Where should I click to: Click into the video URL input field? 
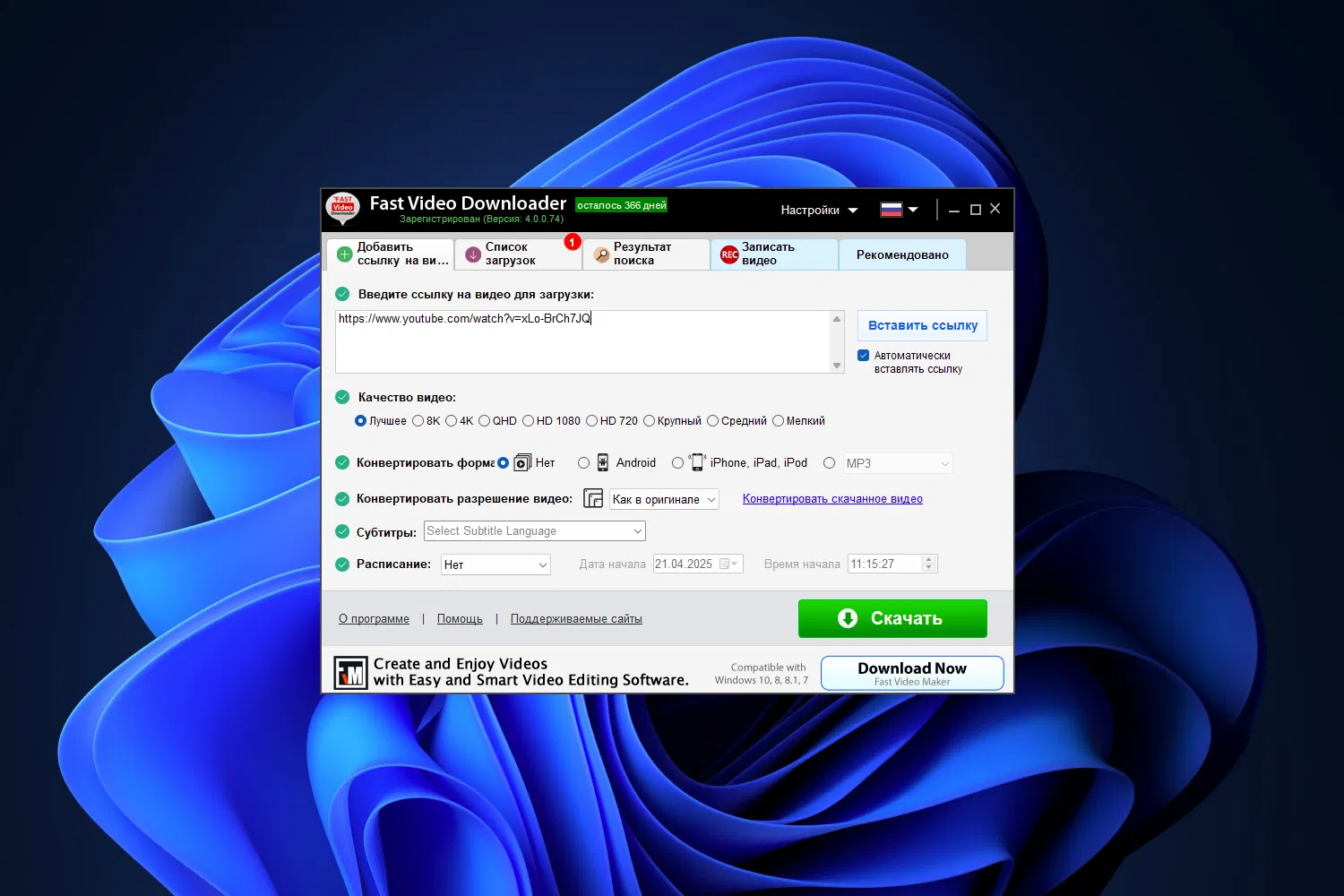582,341
